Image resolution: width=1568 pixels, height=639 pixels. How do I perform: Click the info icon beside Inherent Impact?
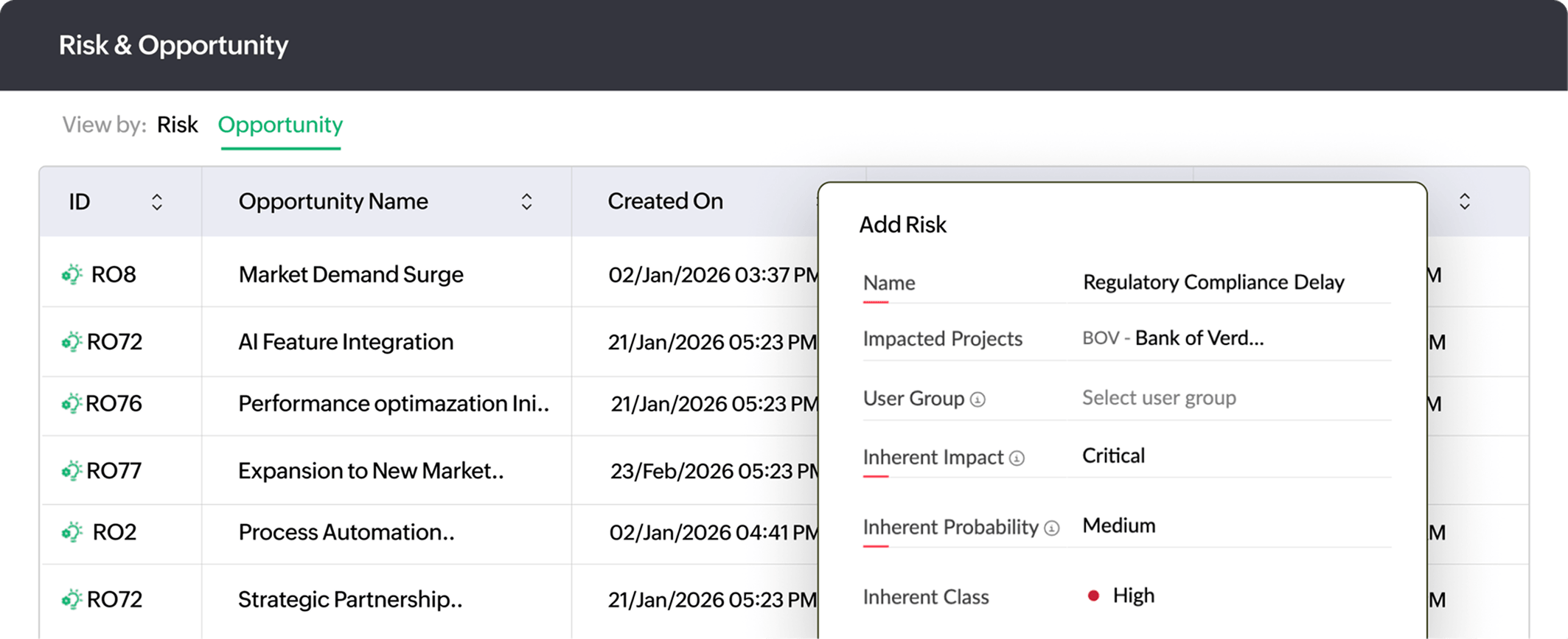(x=1017, y=458)
